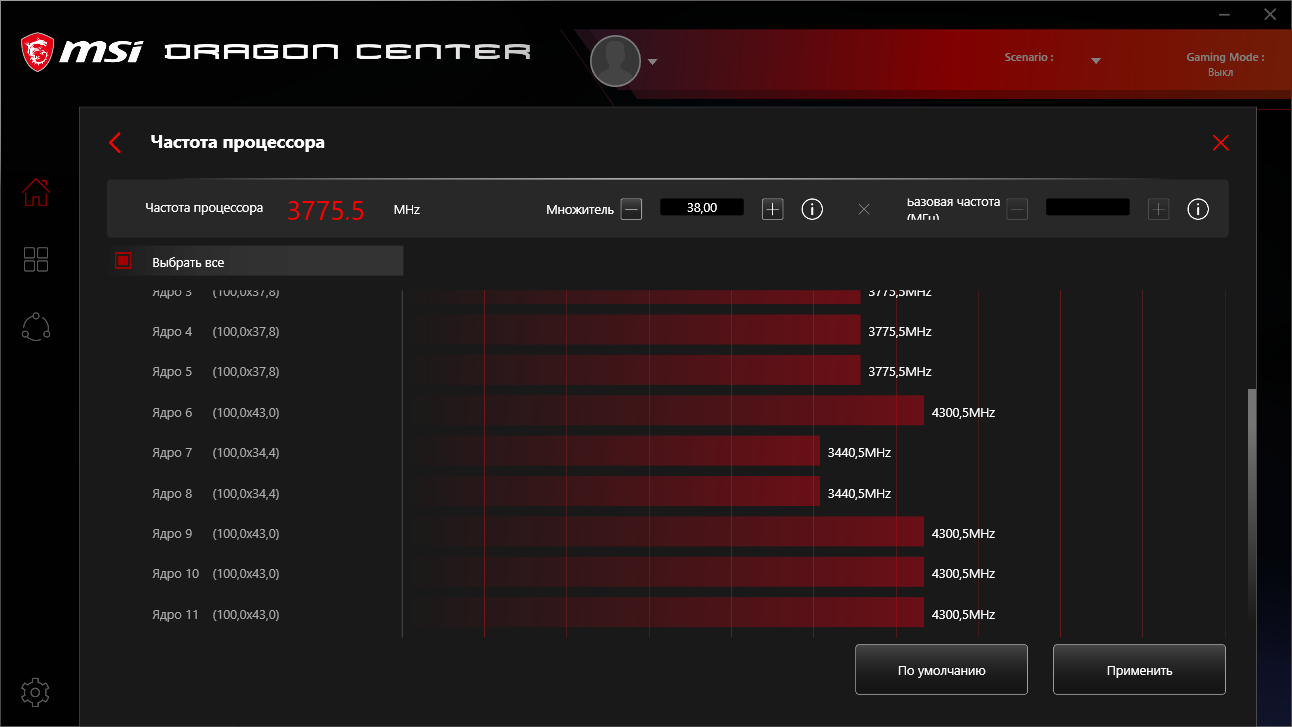1292x727 pixels.
Task: Show info about Базовая частота setting
Action: [1198, 209]
